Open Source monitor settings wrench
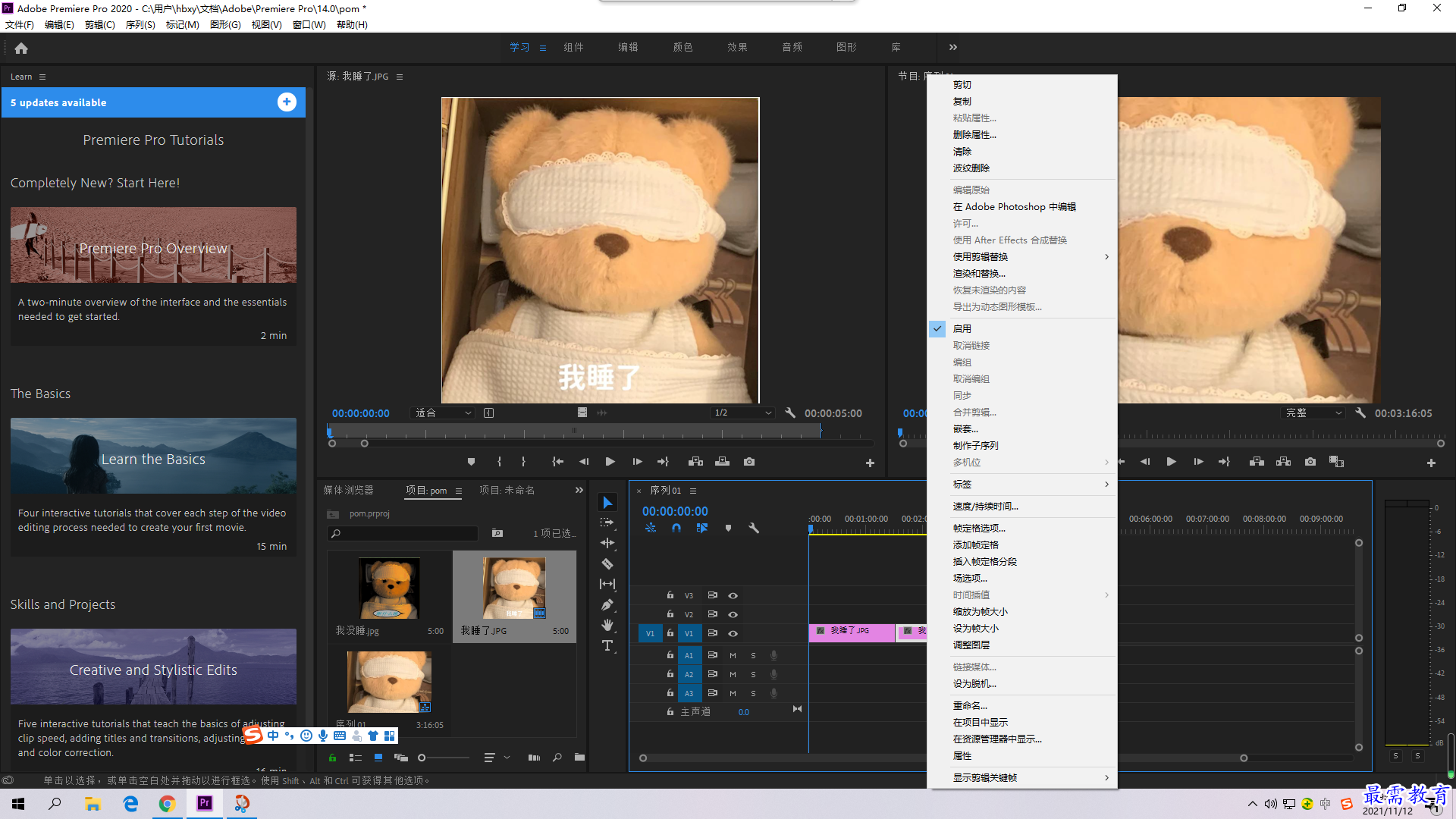 [790, 413]
